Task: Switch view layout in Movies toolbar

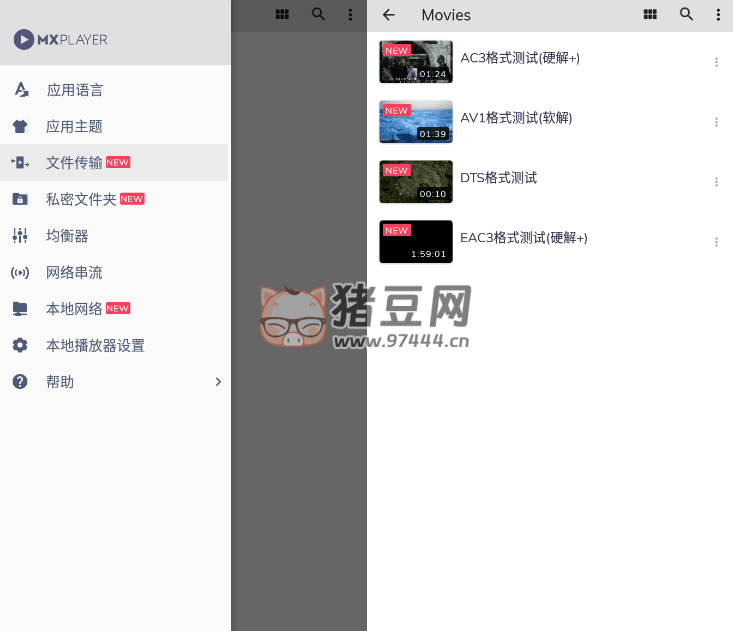Action: point(650,15)
